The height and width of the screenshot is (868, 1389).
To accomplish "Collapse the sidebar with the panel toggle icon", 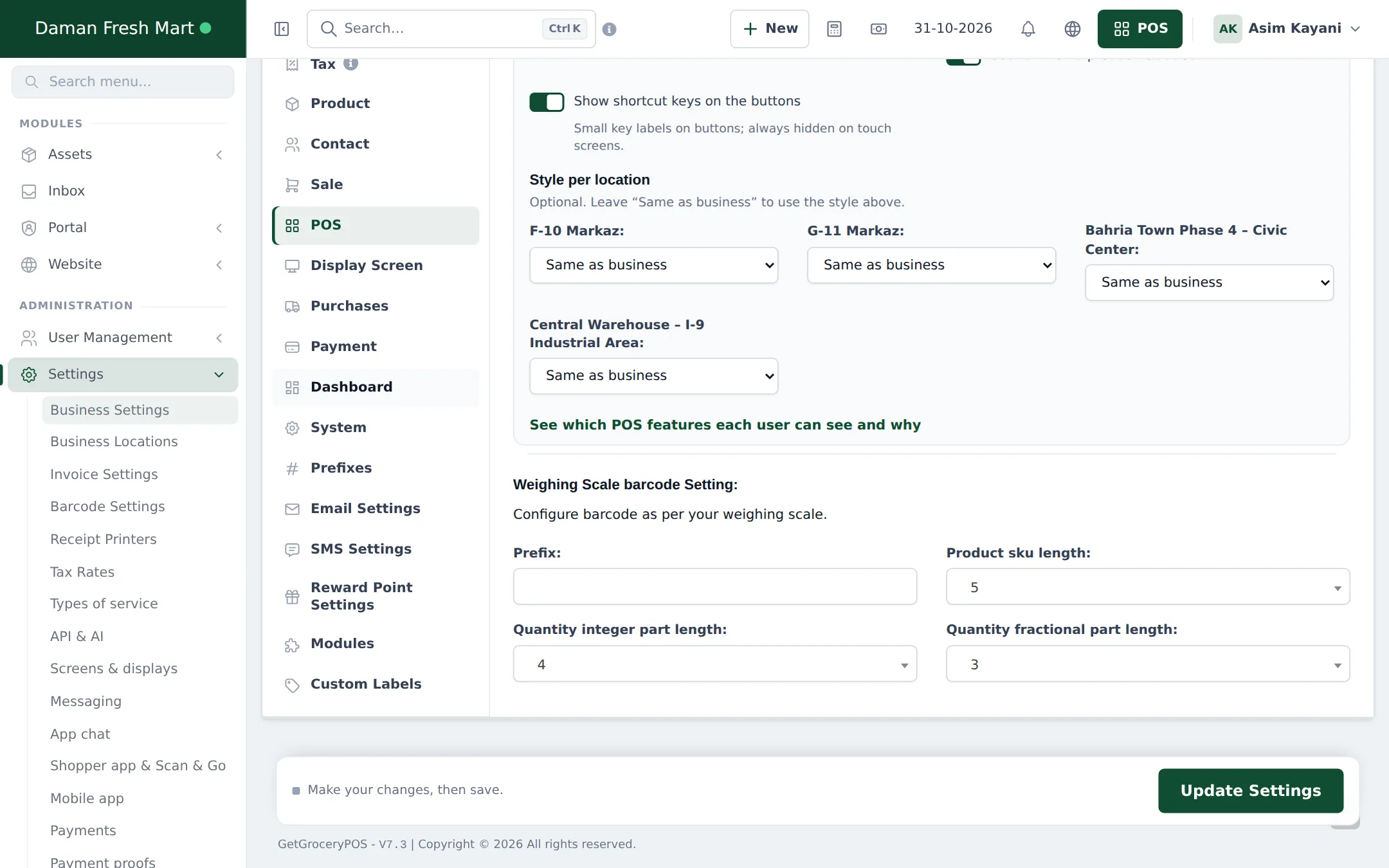I will (x=282, y=29).
